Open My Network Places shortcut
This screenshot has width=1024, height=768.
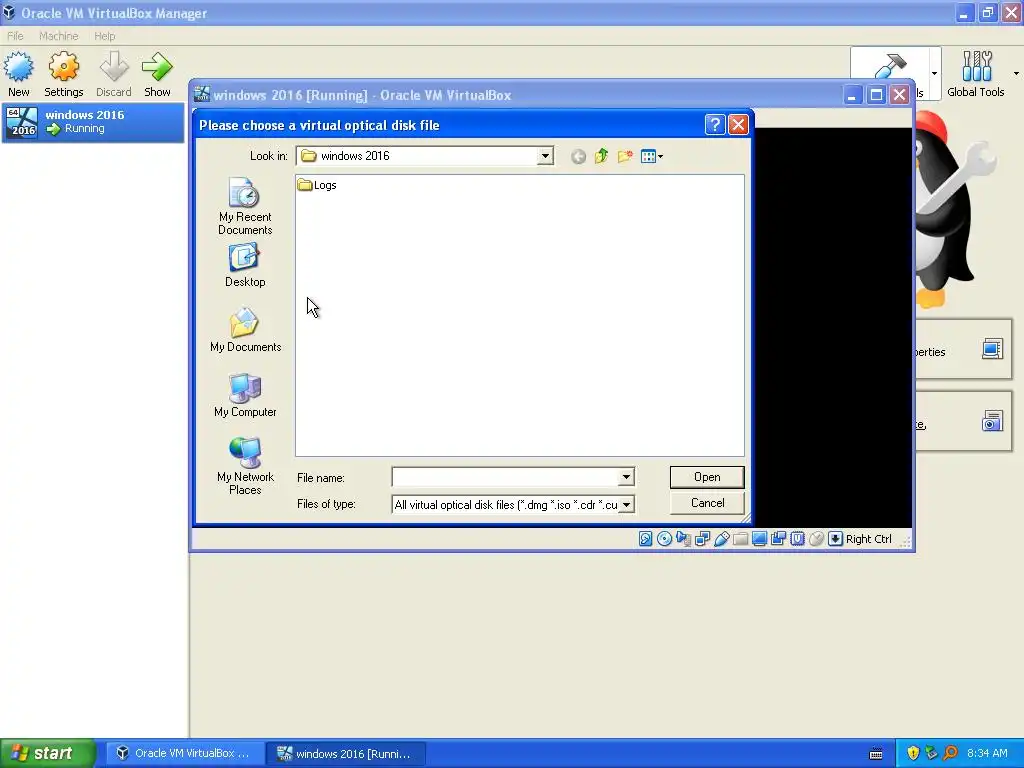(245, 466)
